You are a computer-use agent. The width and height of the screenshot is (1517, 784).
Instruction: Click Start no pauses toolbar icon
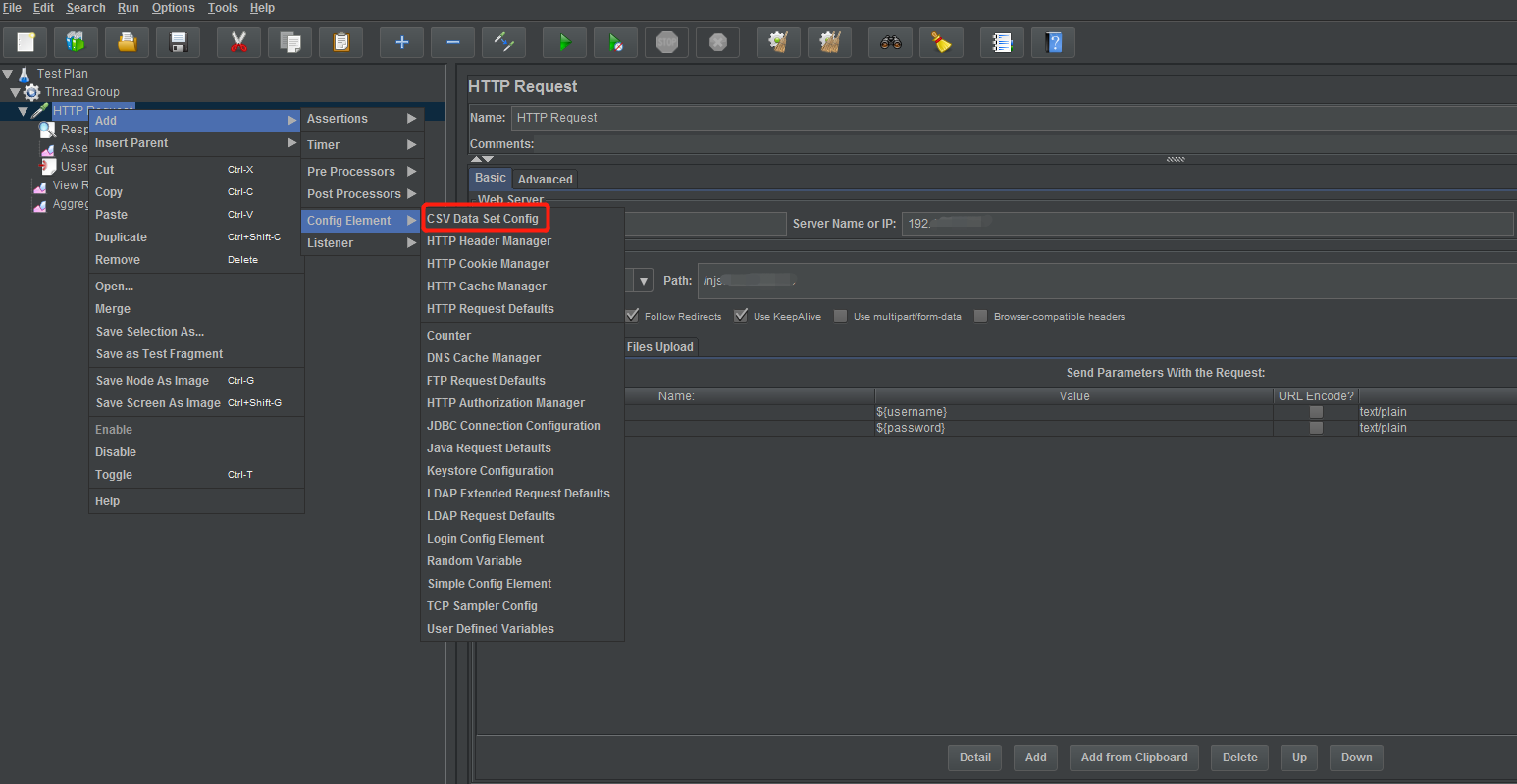616,42
